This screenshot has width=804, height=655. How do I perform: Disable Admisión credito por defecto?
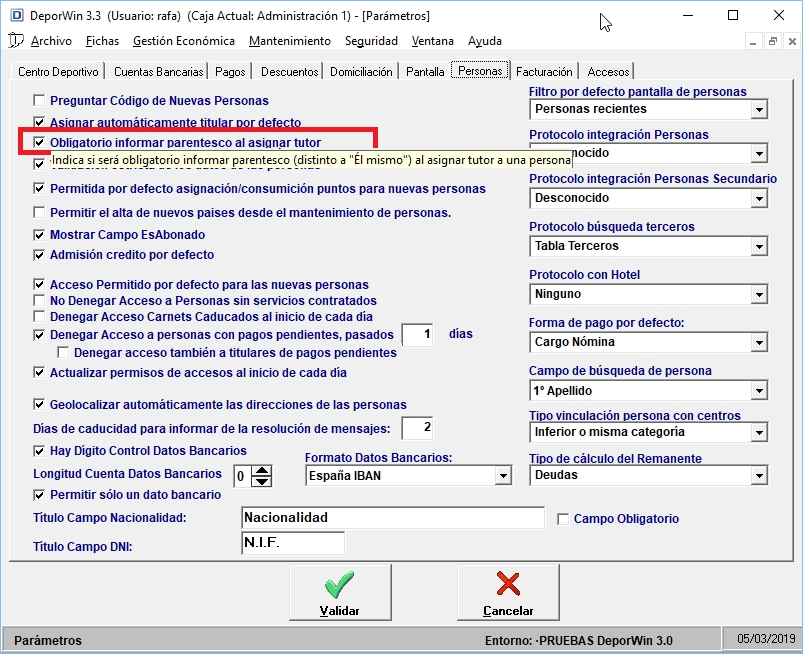(39, 254)
